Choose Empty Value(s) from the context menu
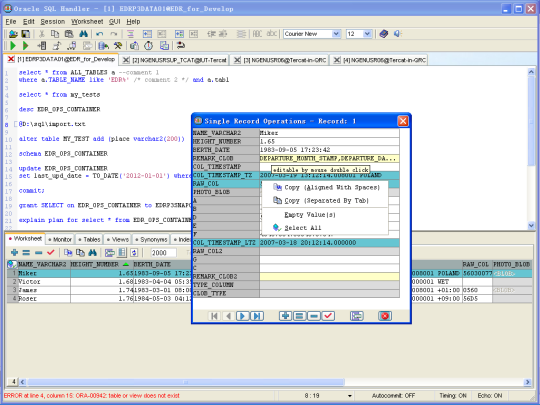The image size is (540, 405). coord(325,215)
